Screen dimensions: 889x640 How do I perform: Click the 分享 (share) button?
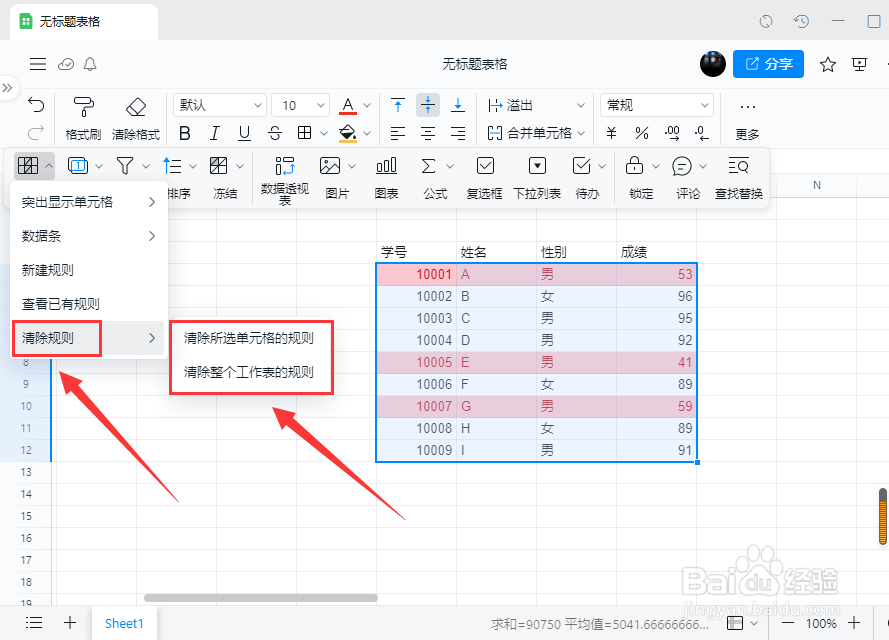pos(767,64)
